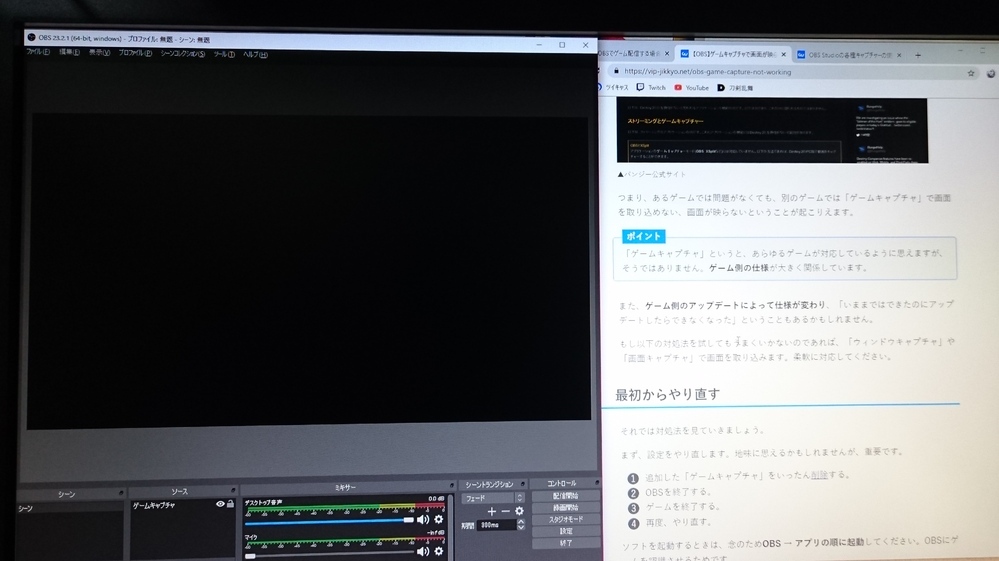Open the ファイル menu in OBS
Viewport: 999px width, 561px height.
tap(38, 52)
